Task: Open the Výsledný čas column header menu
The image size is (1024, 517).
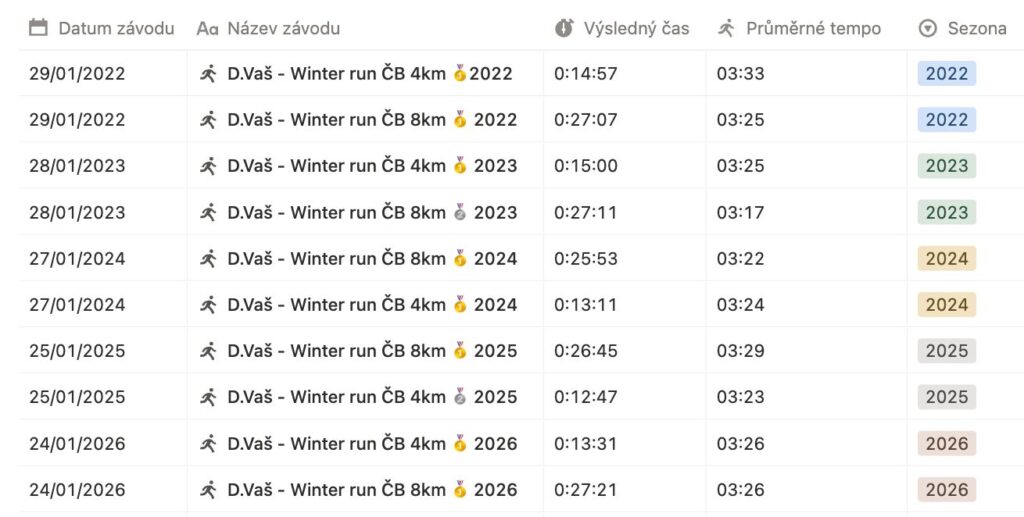Action: click(636, 28)
